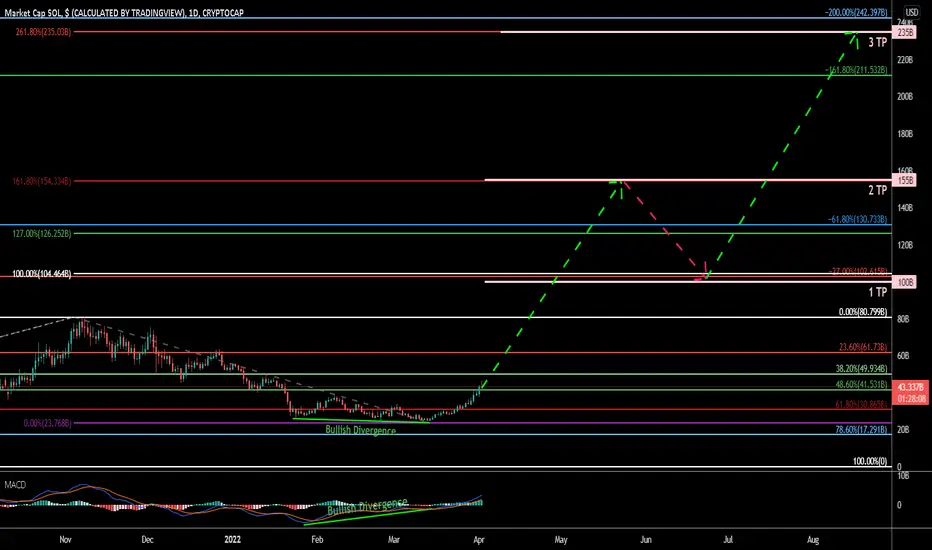Click the 3 TP text label

tap(877, 42)
